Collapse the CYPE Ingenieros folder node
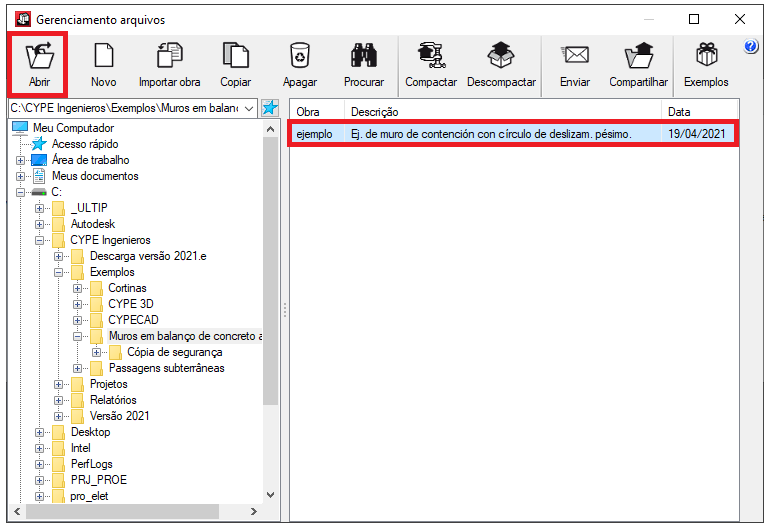This screenshot has width=770, height=530. (x=41, y=240)
